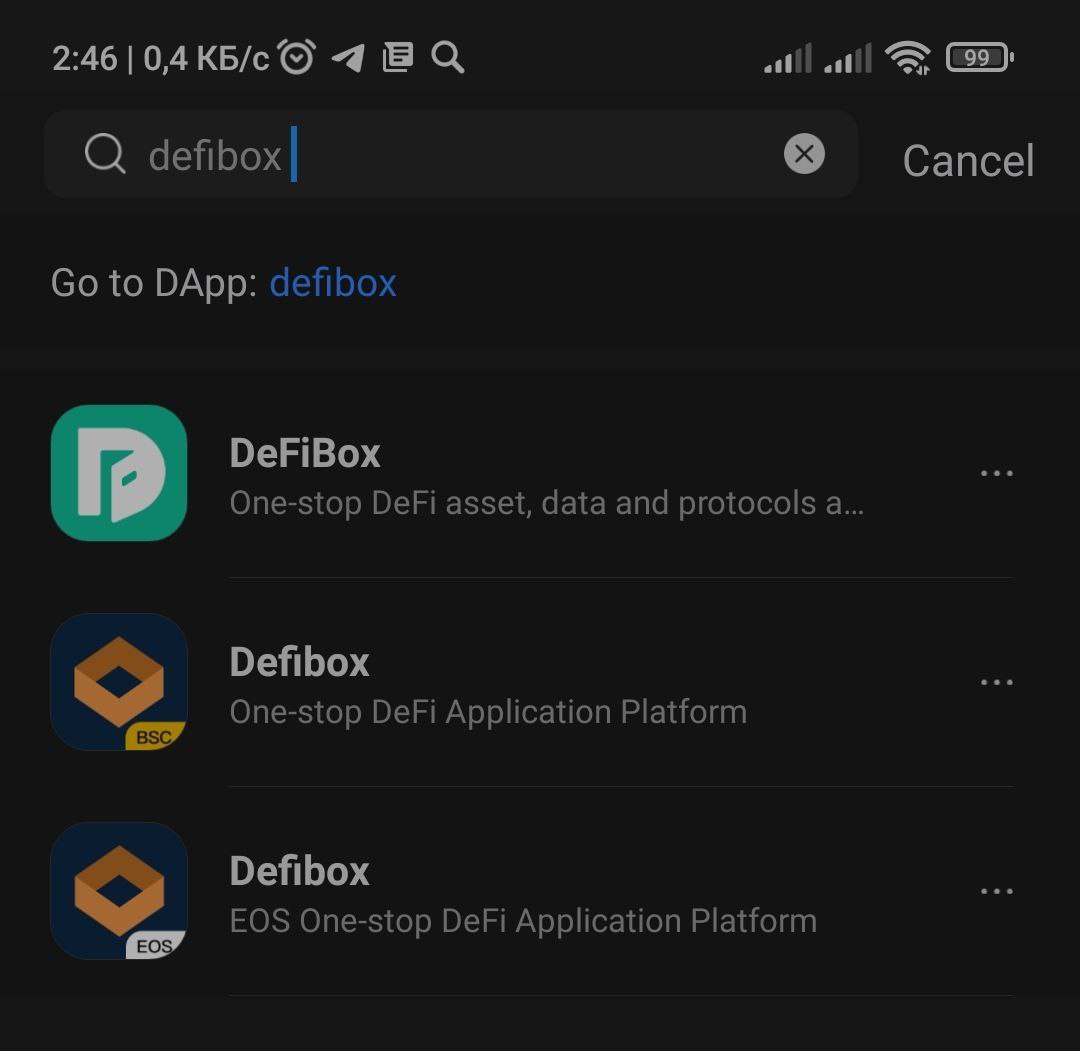This screenshot has height=1051, width=1080.
Task: Tap the Wi-Fi status icon
Action: click(909, 58)
